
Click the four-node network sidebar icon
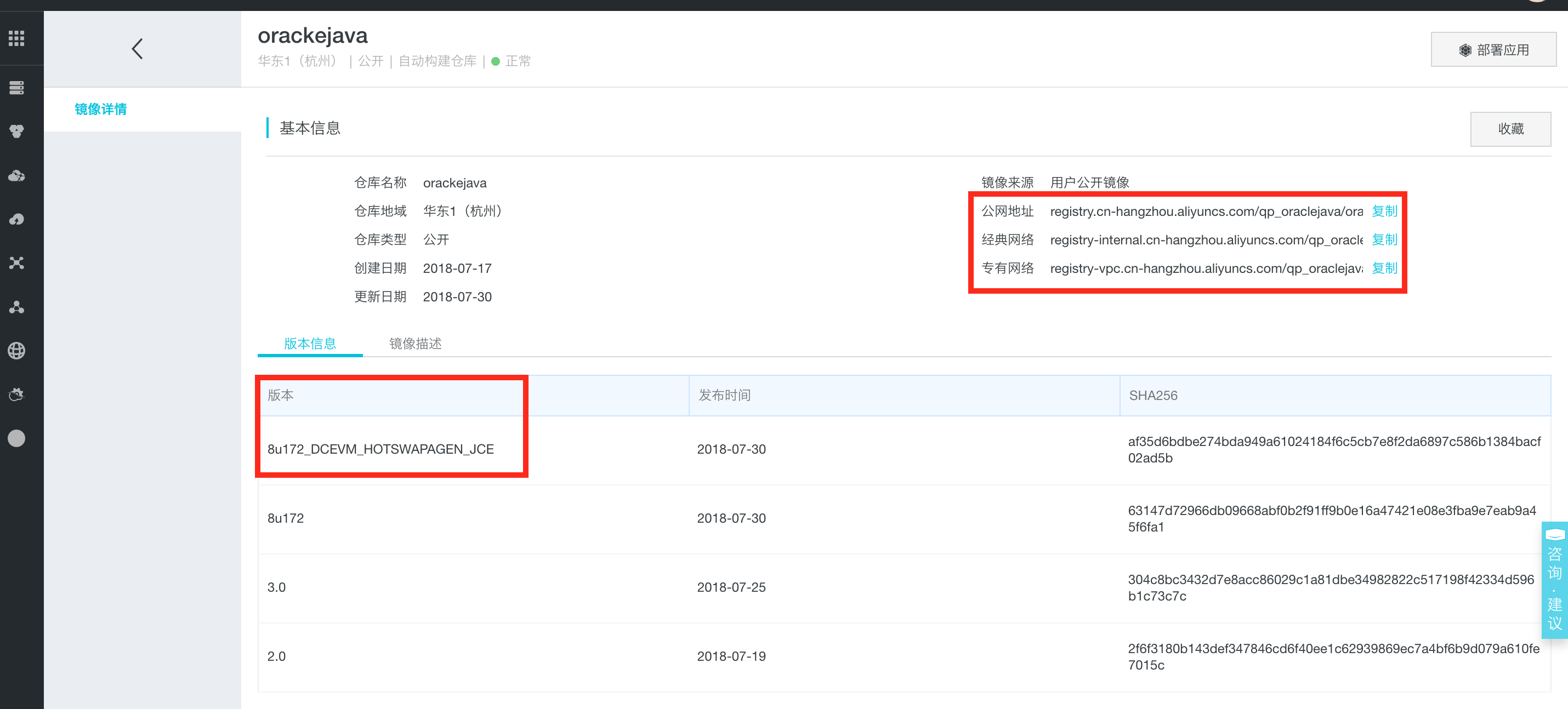pyautogui.click(x=16, y=264)
